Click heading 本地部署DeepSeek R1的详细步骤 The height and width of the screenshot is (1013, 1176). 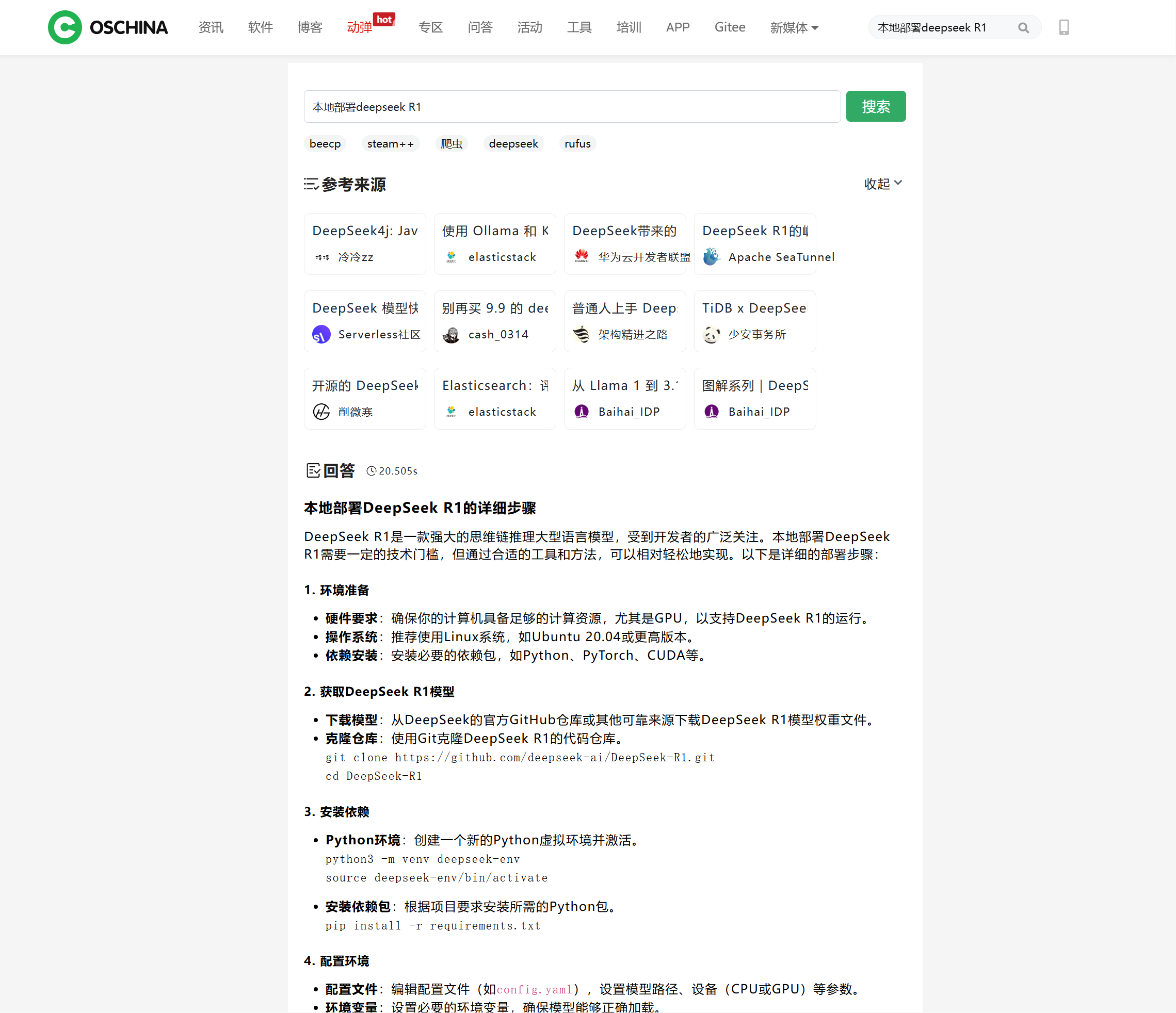pos(420,508)
